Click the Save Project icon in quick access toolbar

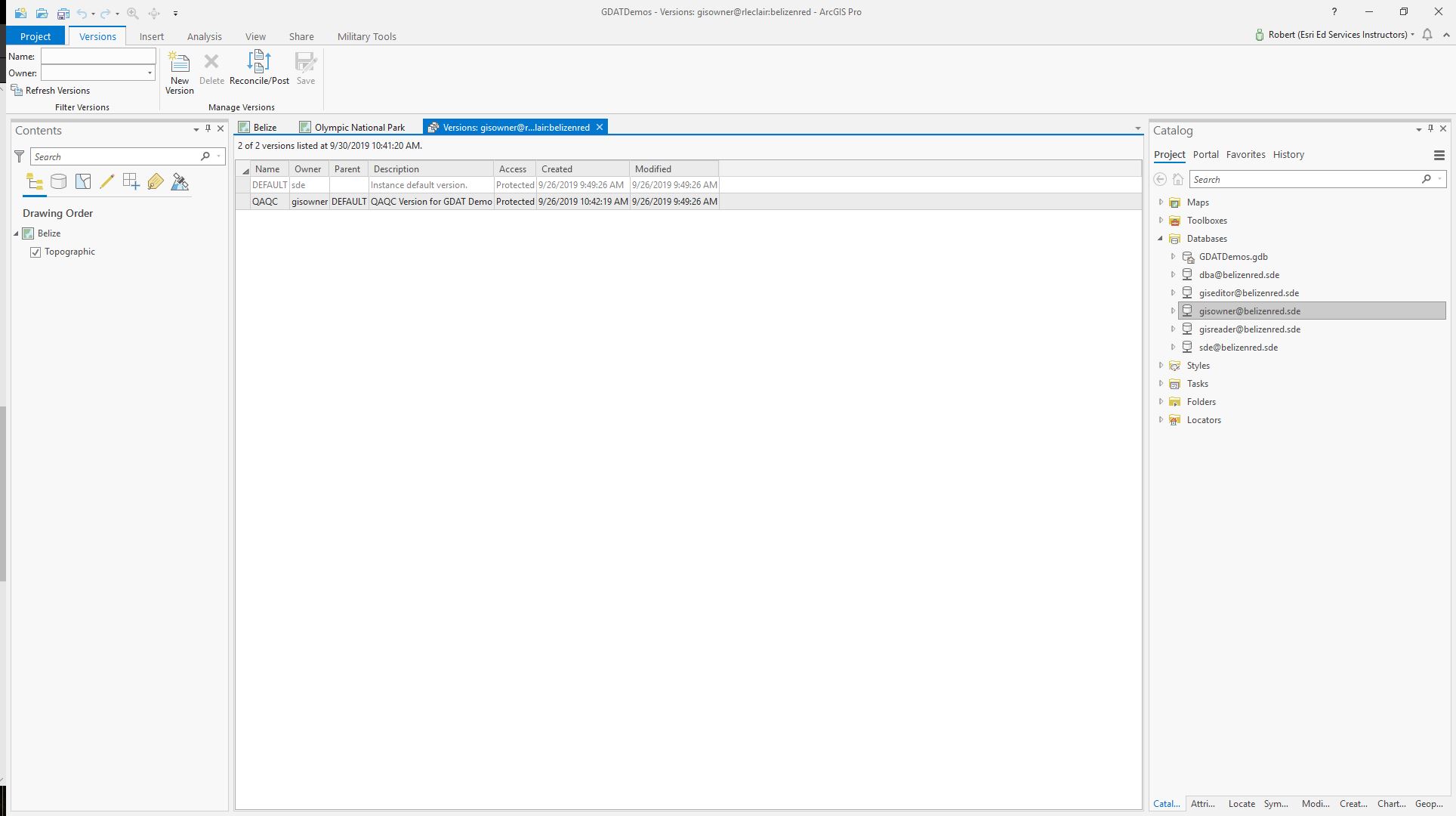[63, 13]
